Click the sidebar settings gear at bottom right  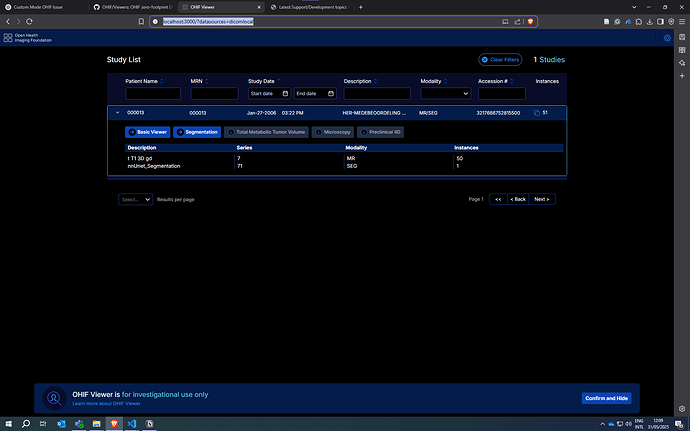[682, 409]
